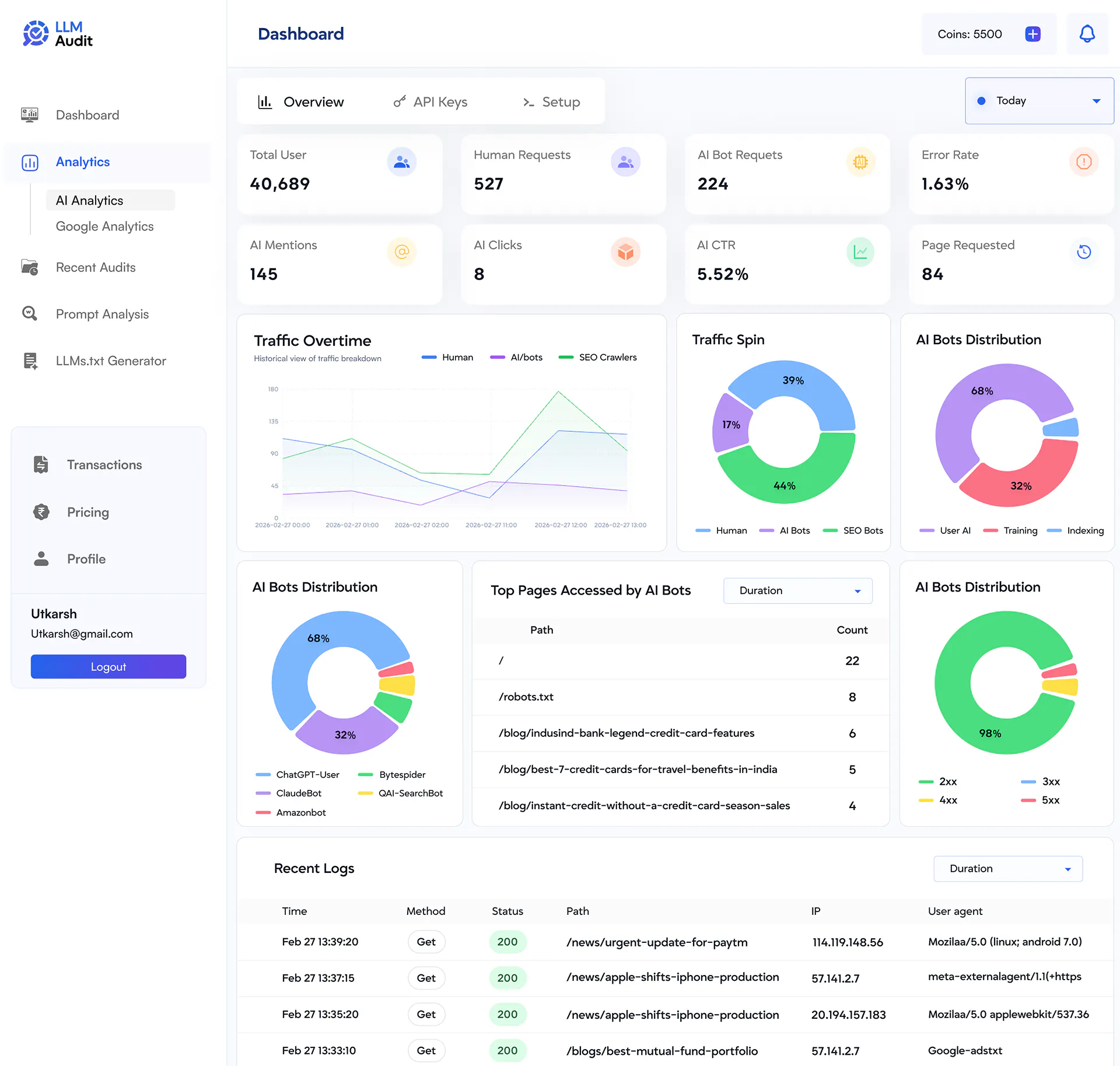Click the Human Requests people icon

pyautogui.click(x=626, y=162)
